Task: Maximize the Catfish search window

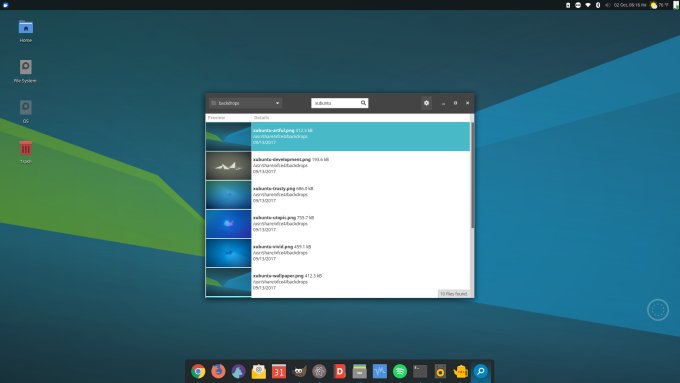Action: 455,103
